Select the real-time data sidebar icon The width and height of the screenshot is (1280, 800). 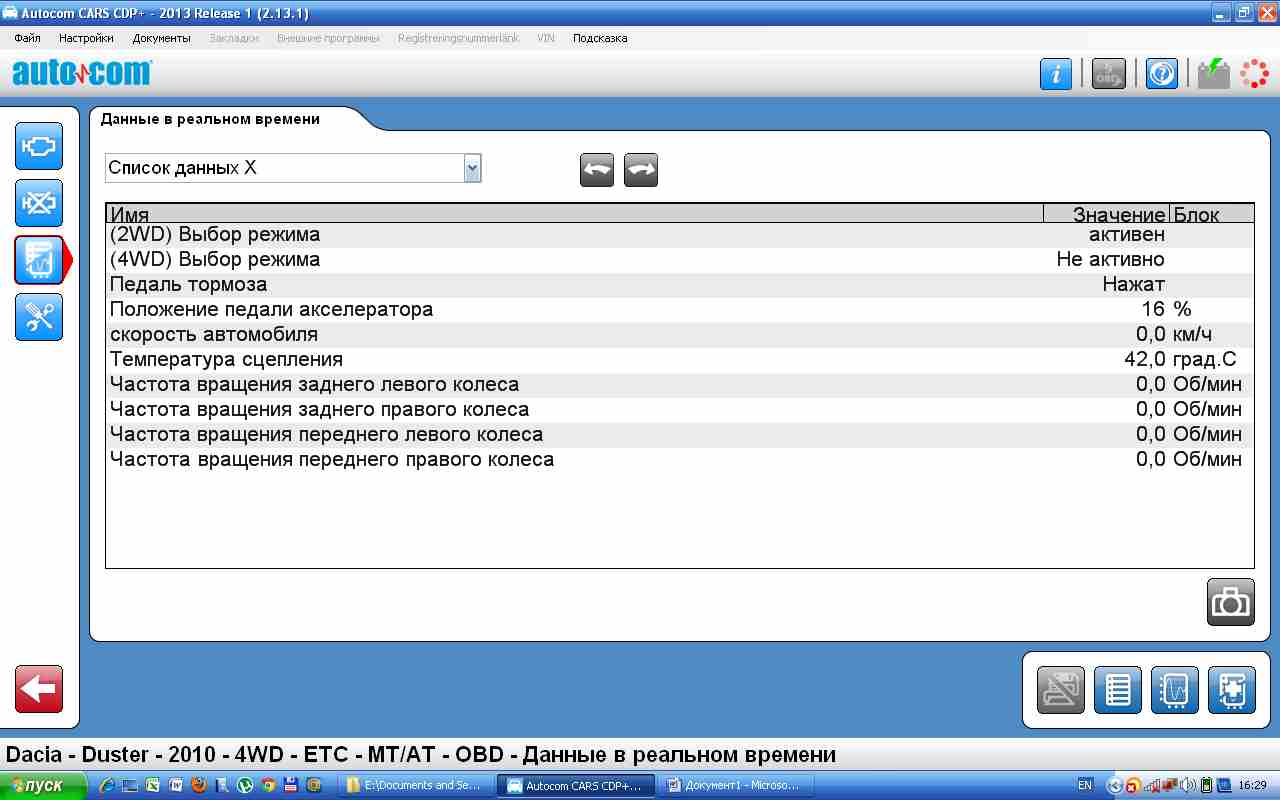(39, 260)
